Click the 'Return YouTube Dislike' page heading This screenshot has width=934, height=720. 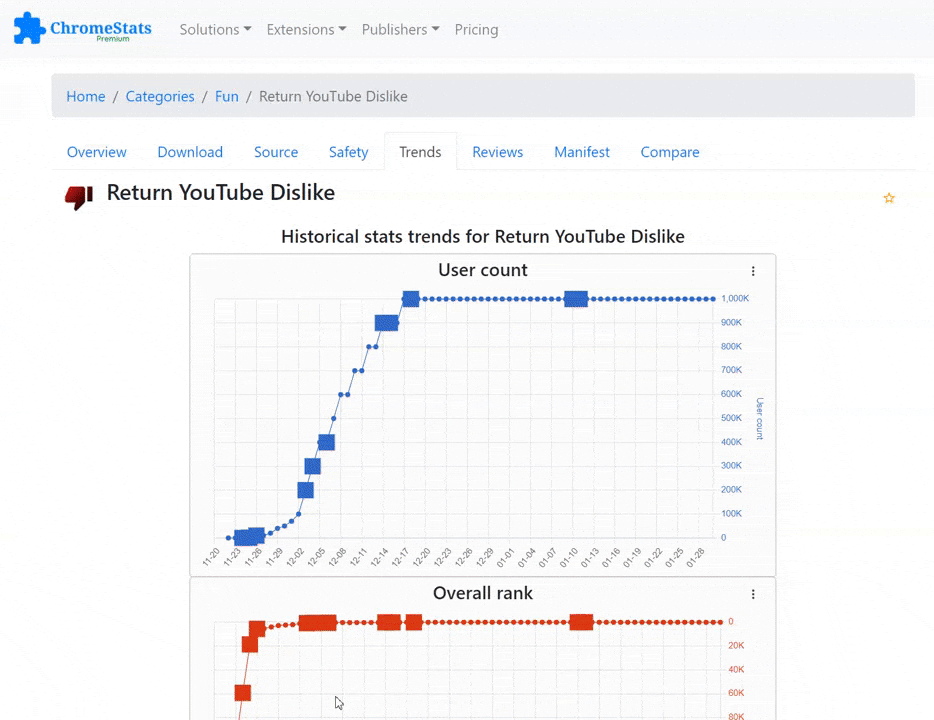pos(220,192)
